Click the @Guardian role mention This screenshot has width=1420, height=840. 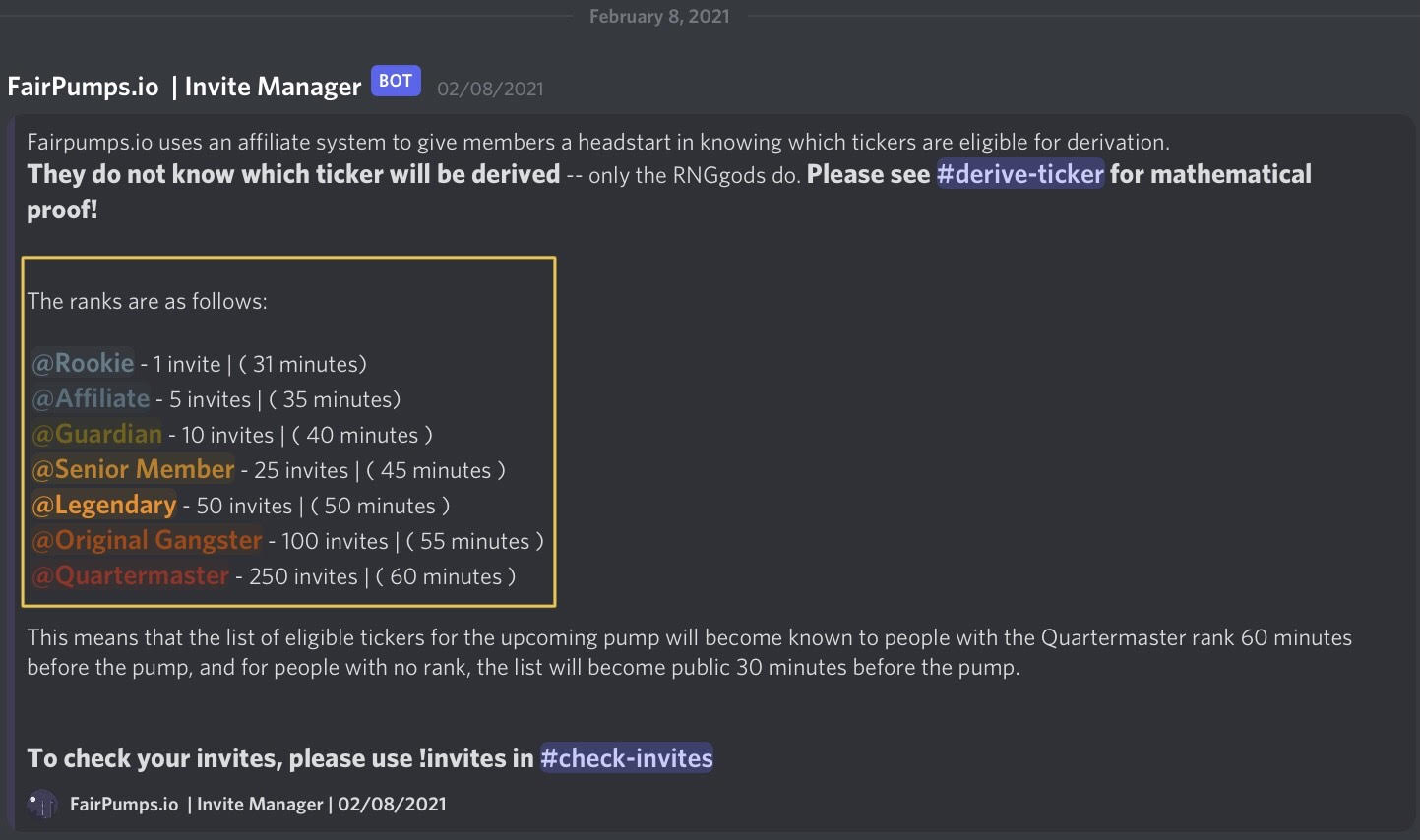pos(97,435)
